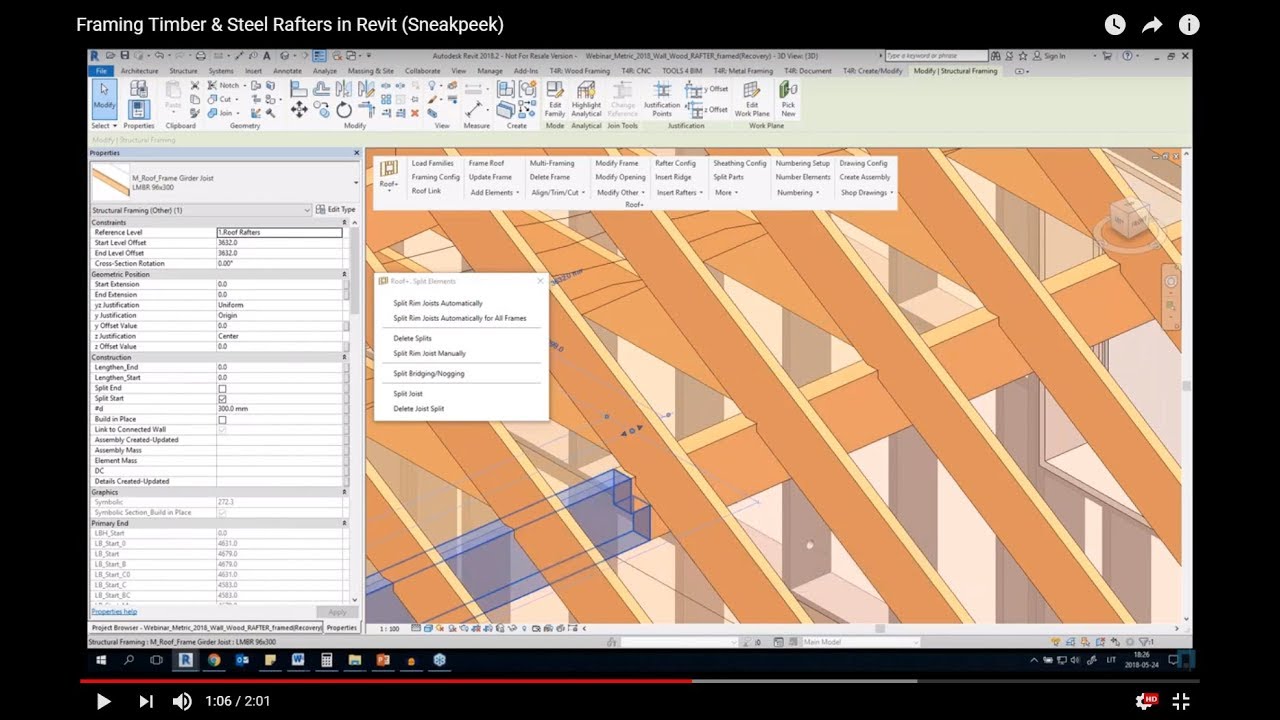Viewport: 1280px width, 720px height.
Task: Open the Modify Other dropdown
Action: [x=620, y=192]
